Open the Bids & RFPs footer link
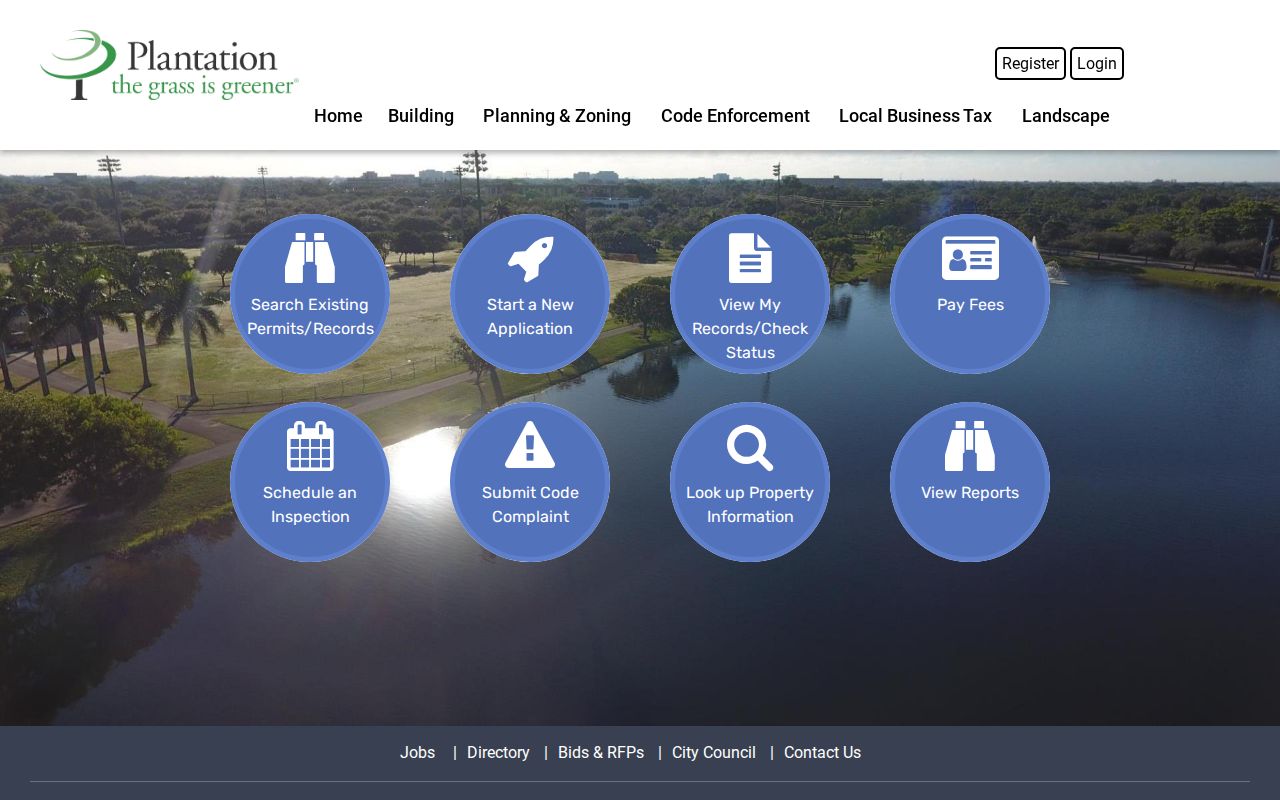The image size is (1280, 800). [x=601, y=753]
